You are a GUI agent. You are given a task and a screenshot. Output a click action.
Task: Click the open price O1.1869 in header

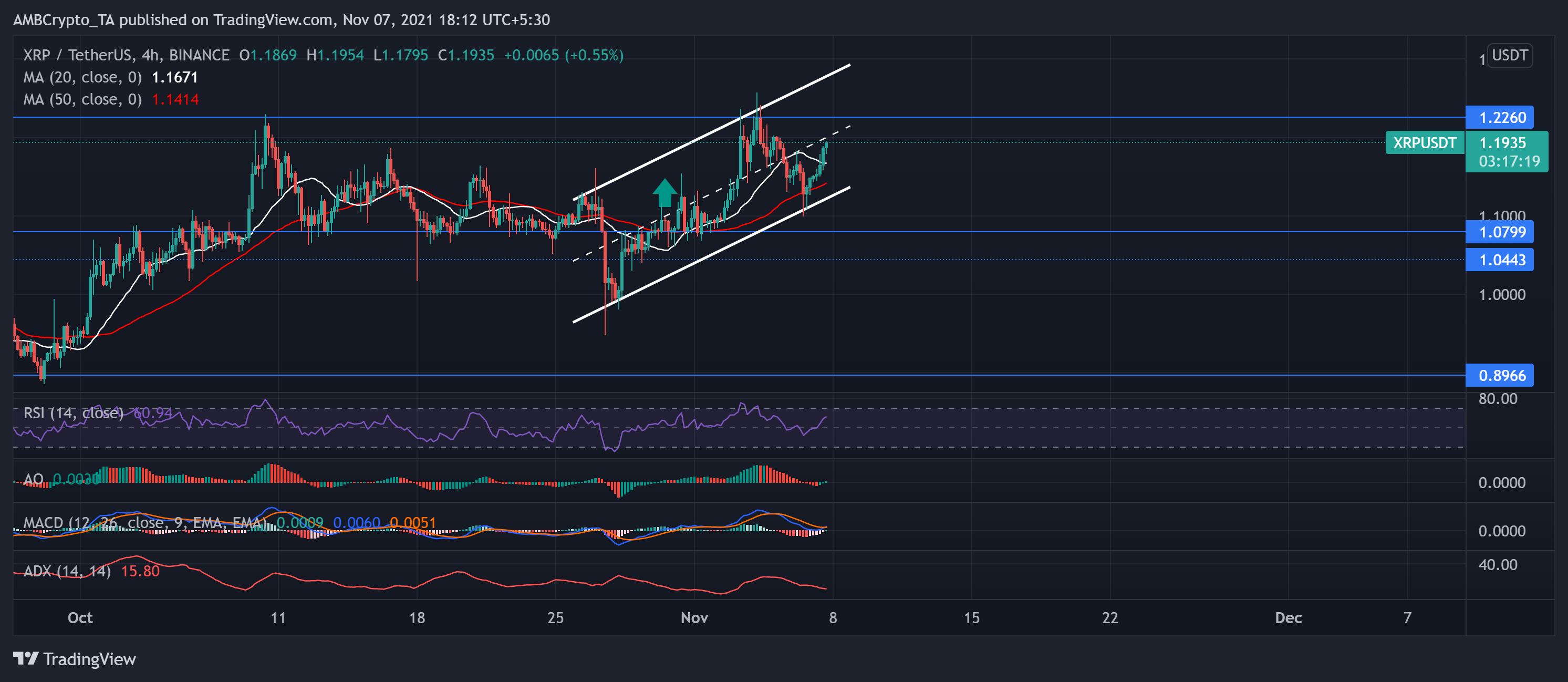pyautogui.click(x=268, y=55)
